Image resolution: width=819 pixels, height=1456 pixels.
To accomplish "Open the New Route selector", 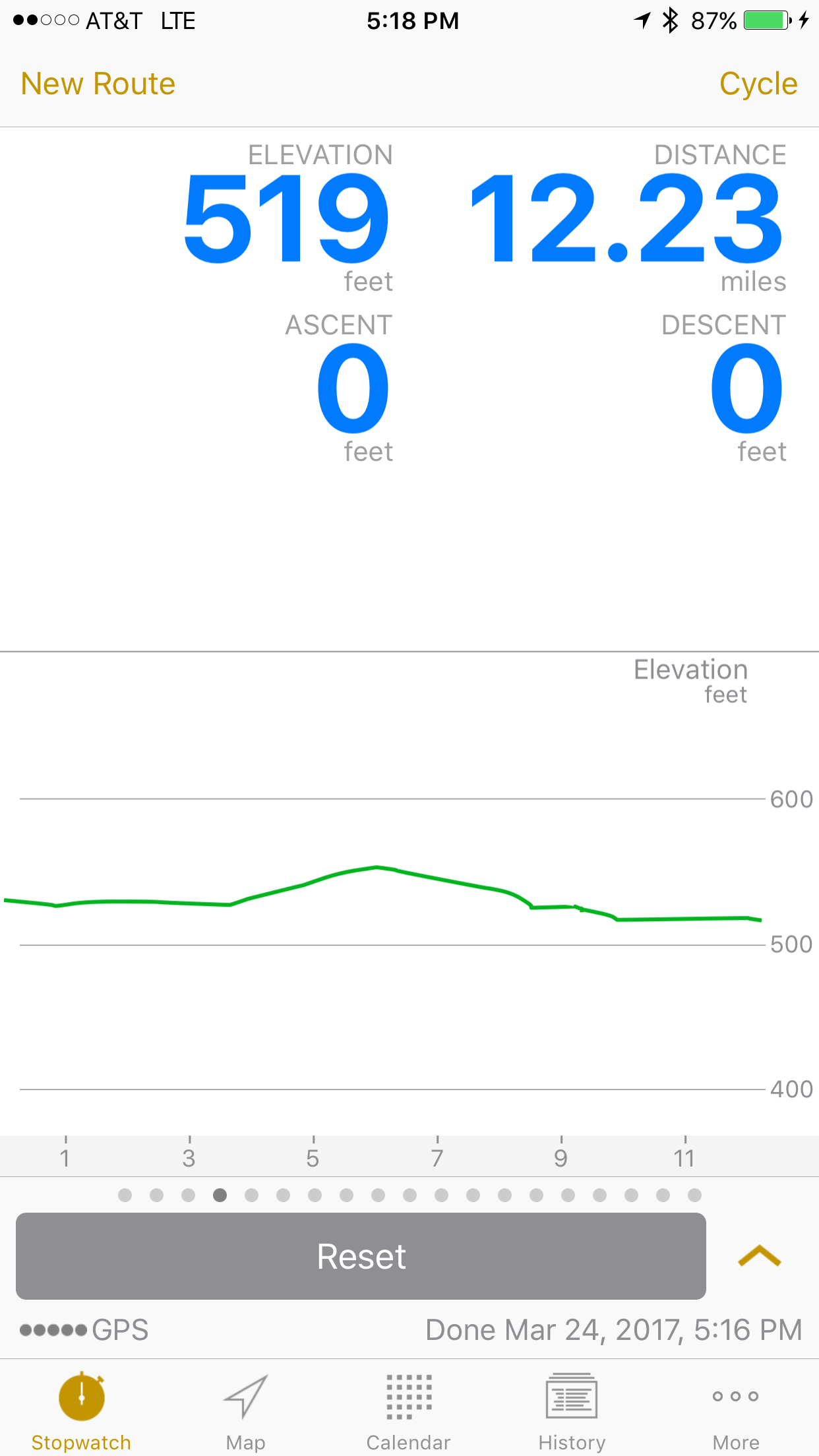I will pyautogui.click(x=98, y=84).
